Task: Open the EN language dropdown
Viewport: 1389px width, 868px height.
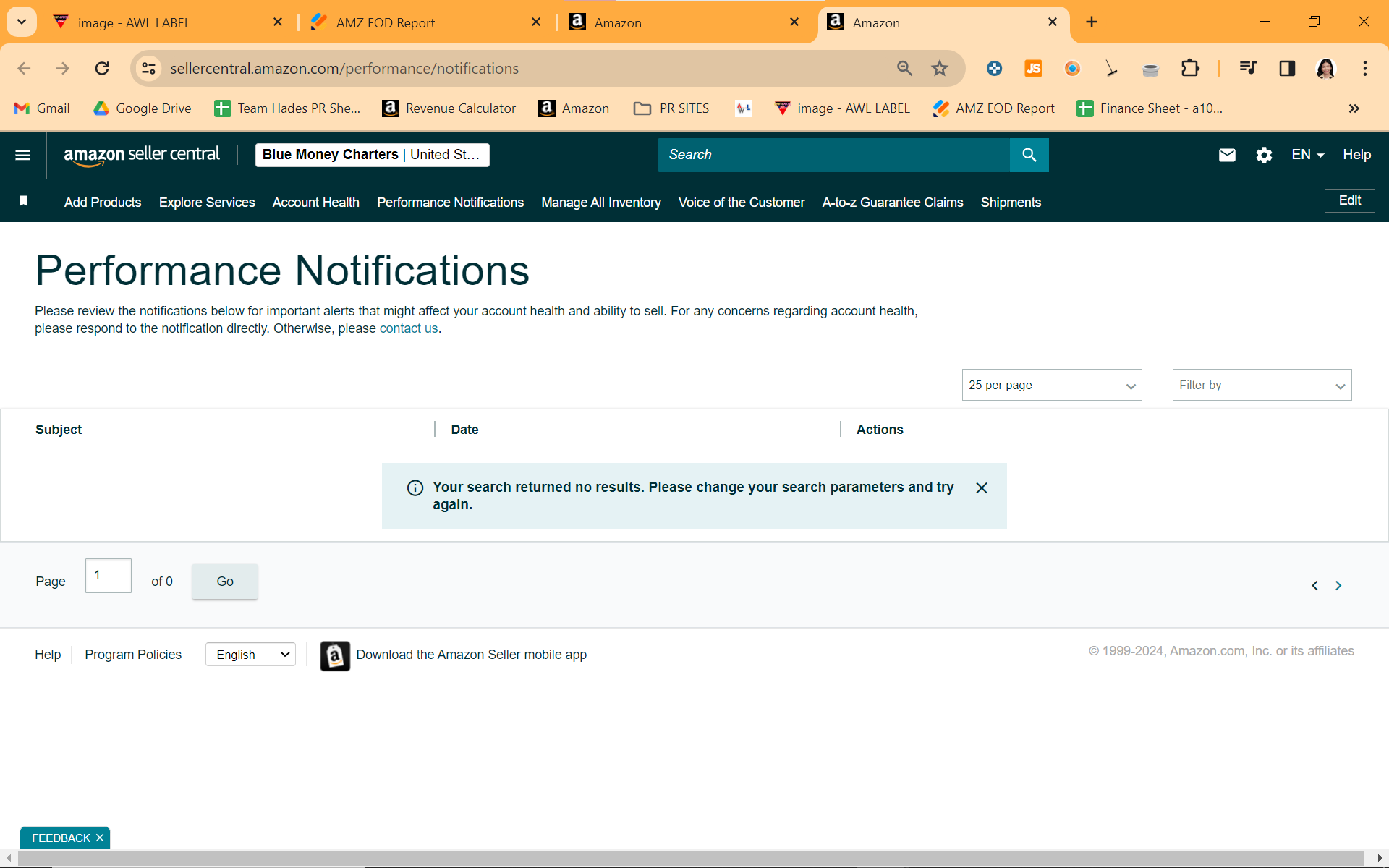Action: click(1307, 155)
